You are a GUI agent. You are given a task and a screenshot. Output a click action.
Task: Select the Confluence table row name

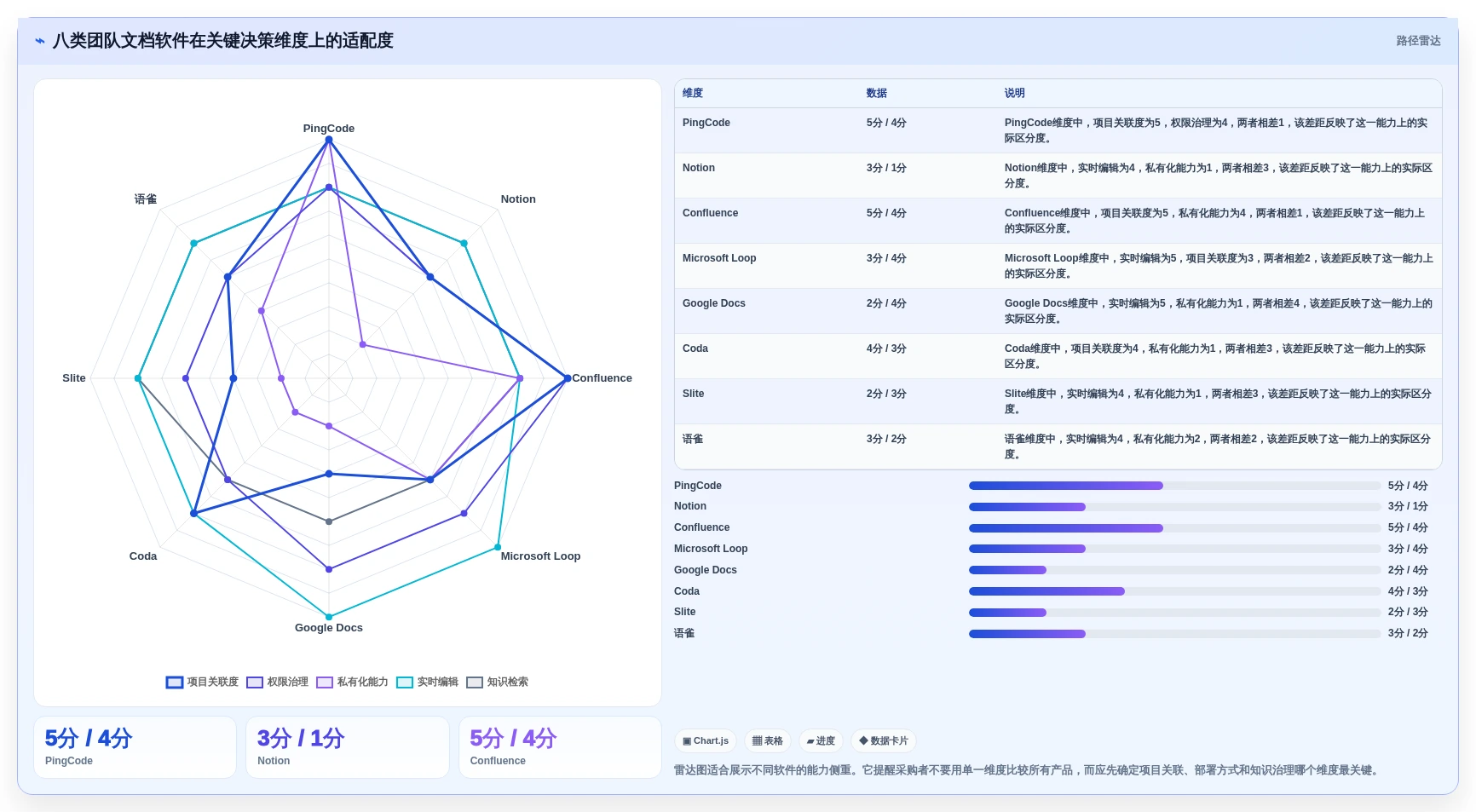(710, 213)
